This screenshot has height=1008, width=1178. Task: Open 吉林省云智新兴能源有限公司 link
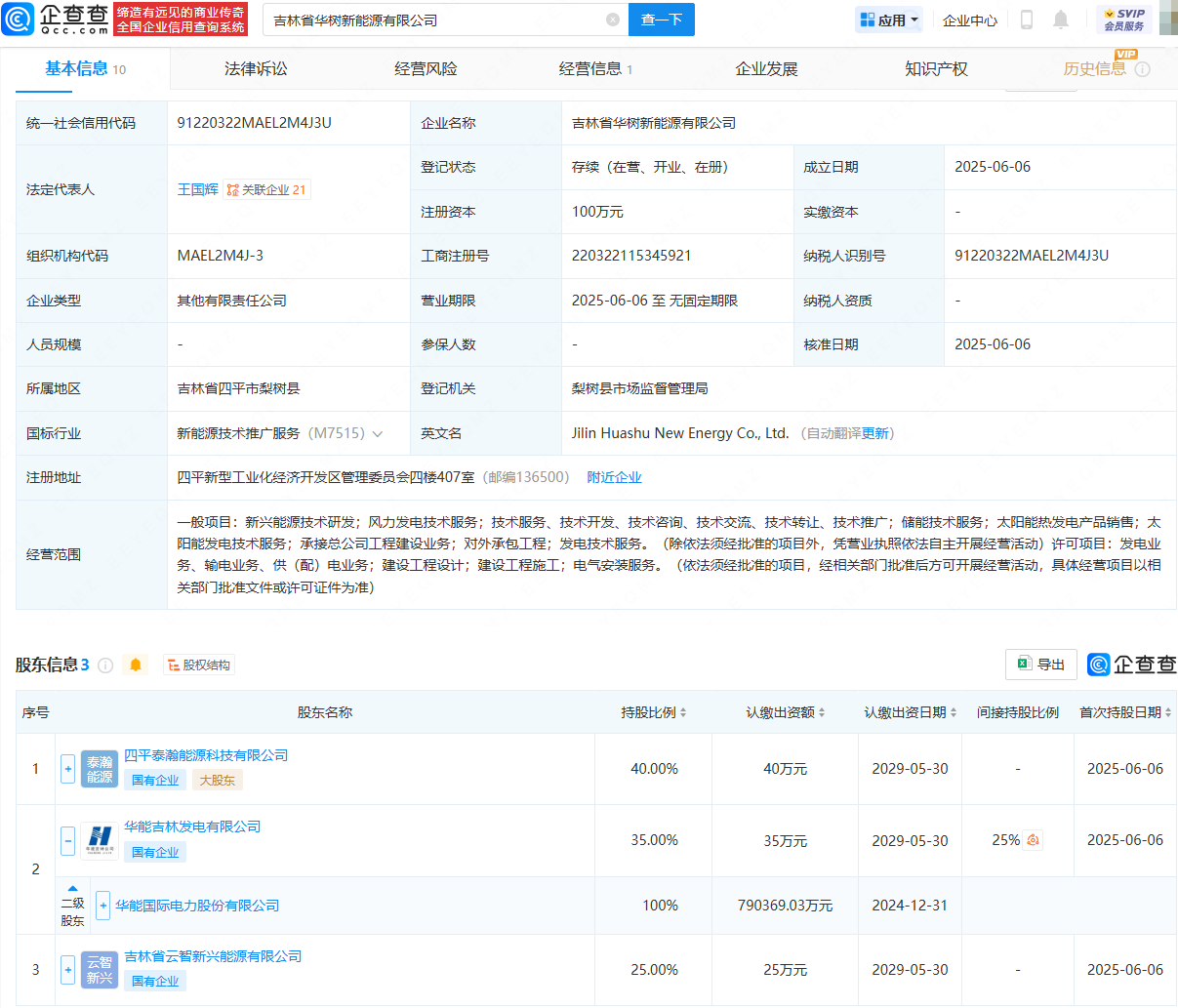coord(213,956)
